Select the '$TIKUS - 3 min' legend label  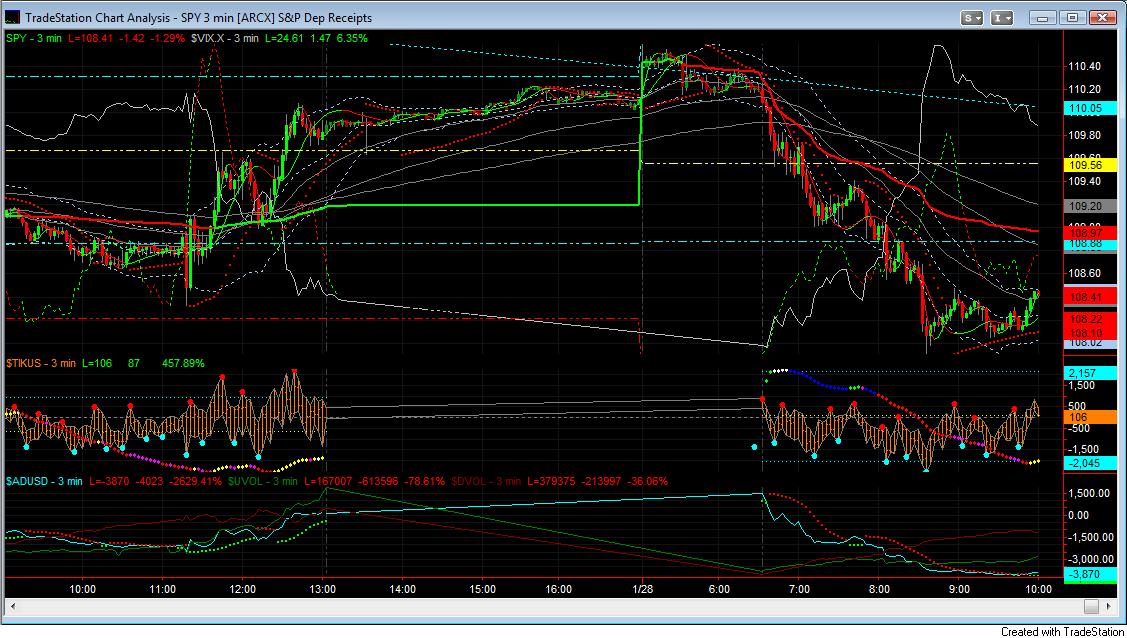click(41, 364)
